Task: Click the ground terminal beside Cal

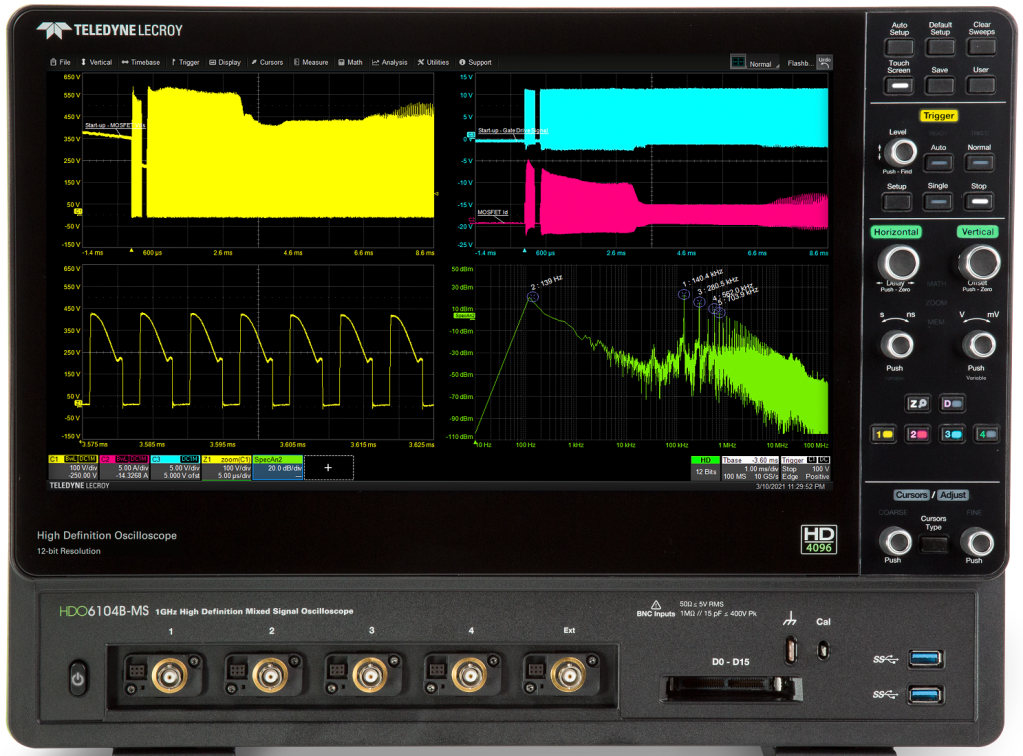Action: [790, 650]
